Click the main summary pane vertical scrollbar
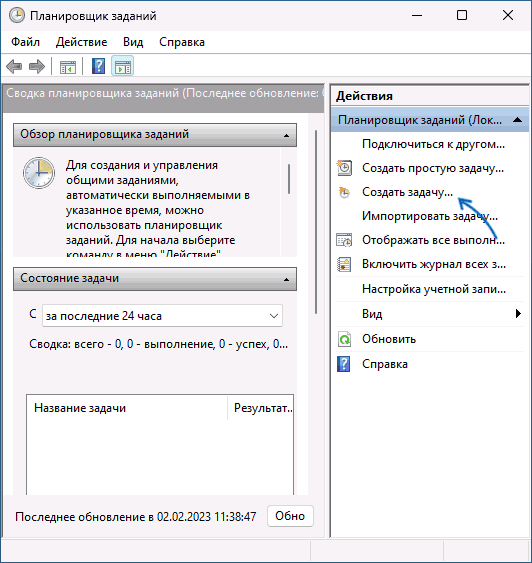532x563 pixels. pos(316,222)
